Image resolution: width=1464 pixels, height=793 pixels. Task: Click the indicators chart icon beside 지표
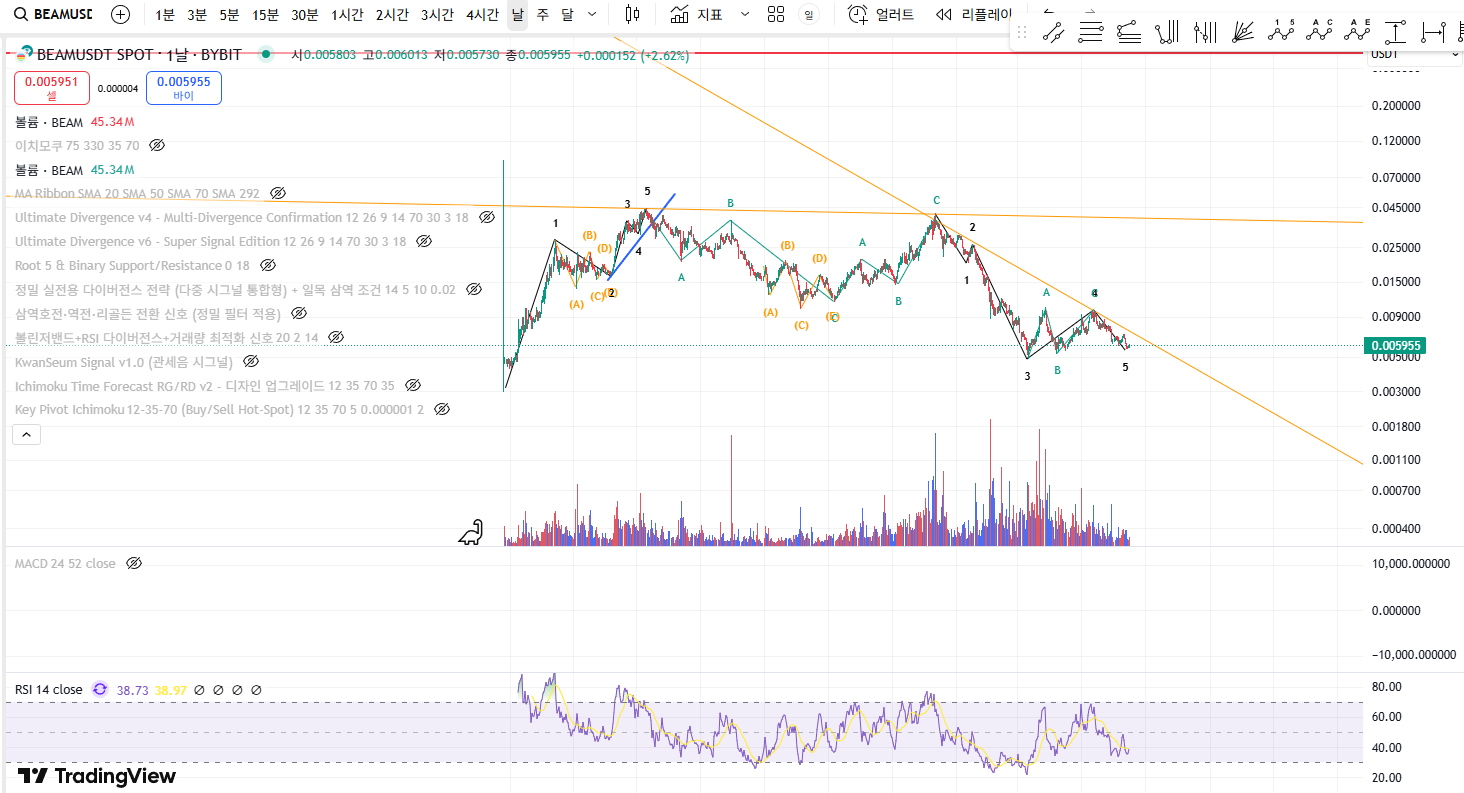point(679,14)
